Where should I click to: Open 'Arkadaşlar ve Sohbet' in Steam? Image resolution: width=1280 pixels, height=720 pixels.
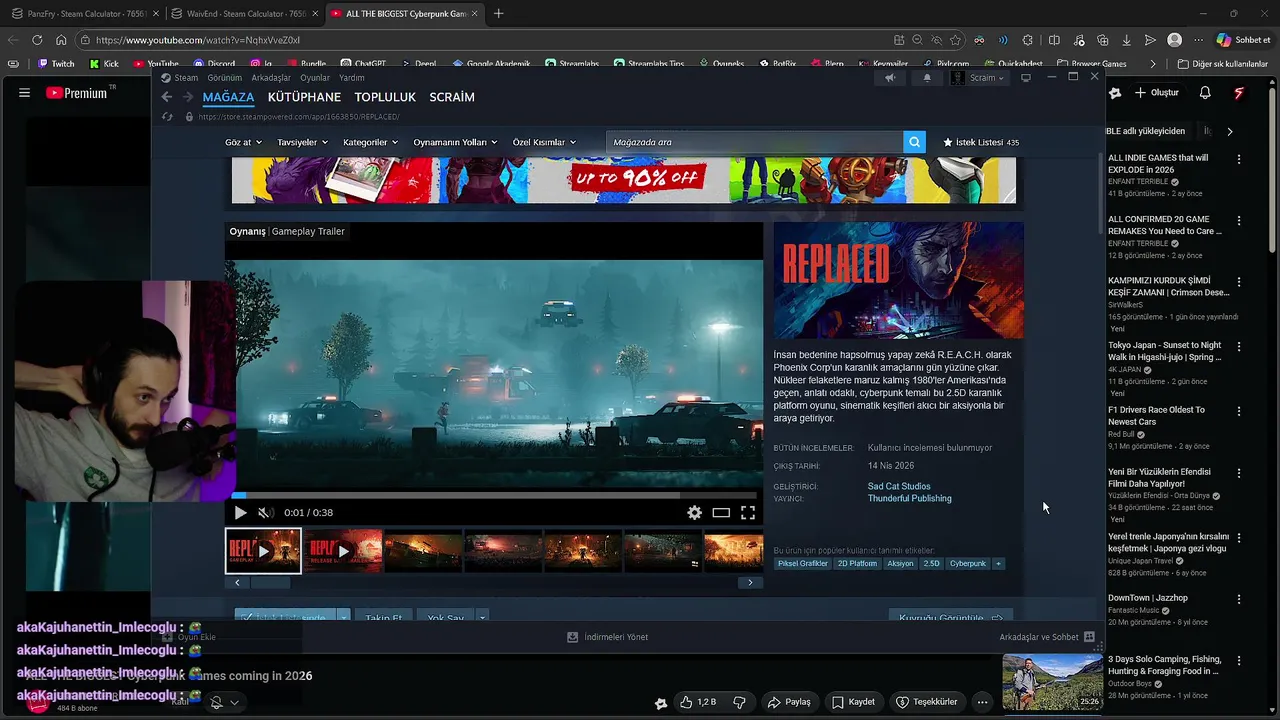pyautogui.click(x=1046, y=637)
